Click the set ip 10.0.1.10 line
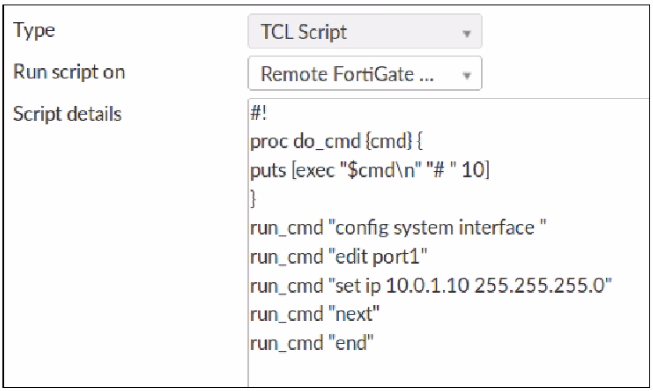Viewport: 653px width, 391px height. click(x=431, y=286)
